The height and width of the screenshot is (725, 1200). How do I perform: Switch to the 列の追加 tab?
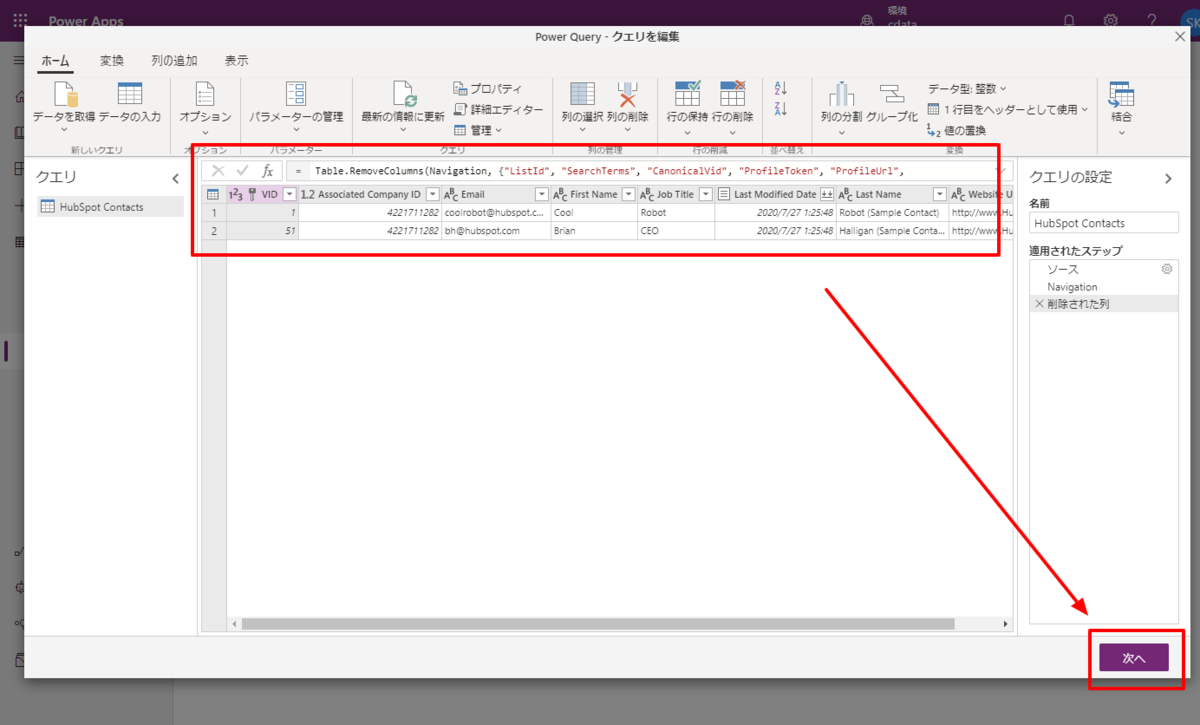point(174,60)
